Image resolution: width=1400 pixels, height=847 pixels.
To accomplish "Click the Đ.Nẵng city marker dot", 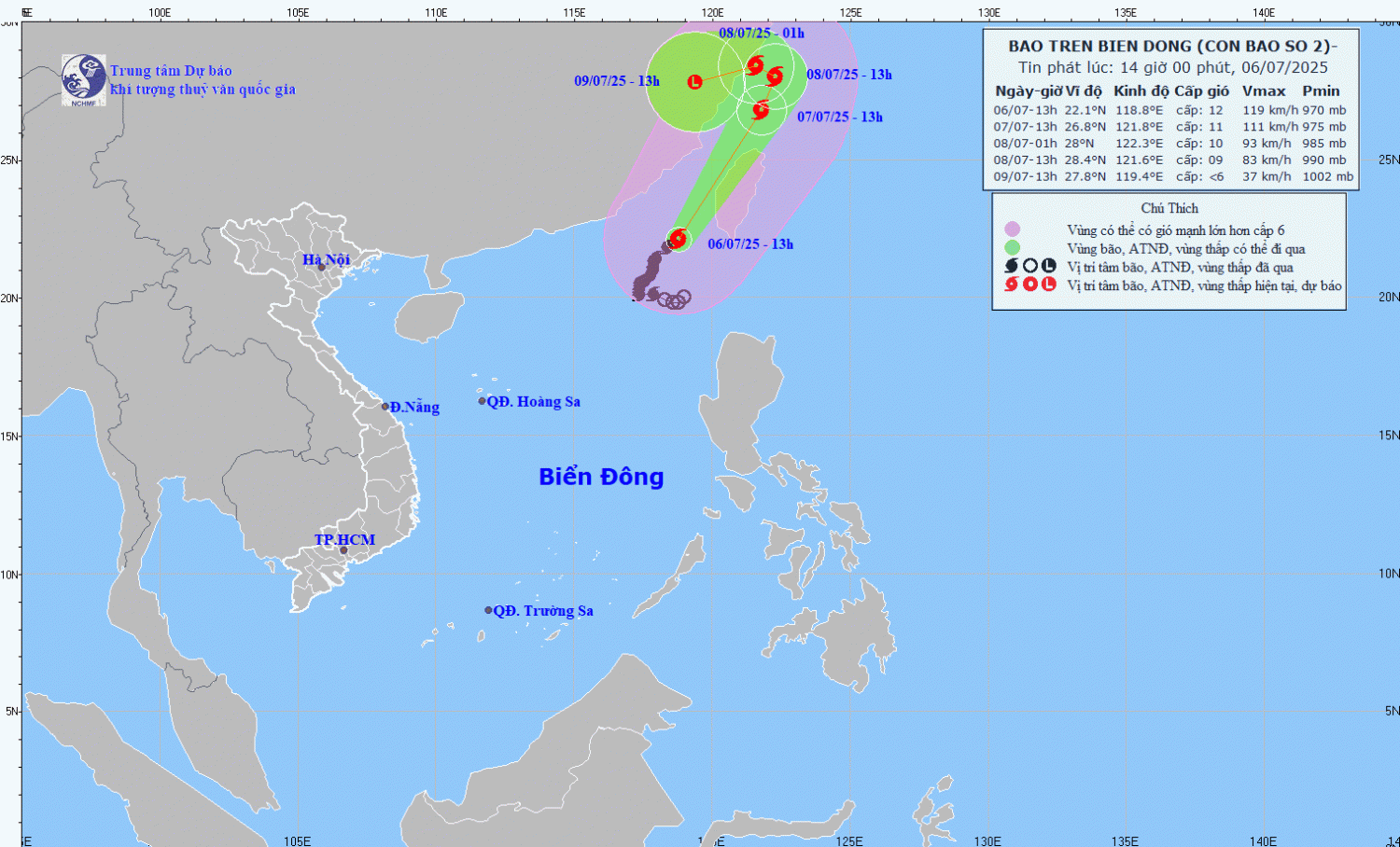I will click(385, 407).
